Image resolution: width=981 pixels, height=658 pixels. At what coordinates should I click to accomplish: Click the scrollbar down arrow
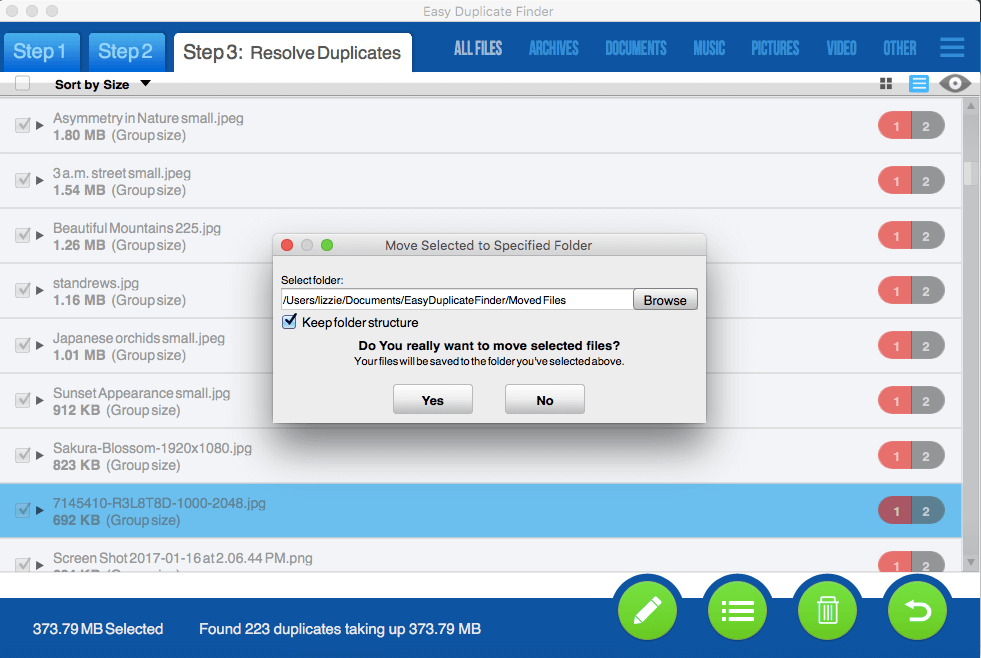(x=970, y=562)
